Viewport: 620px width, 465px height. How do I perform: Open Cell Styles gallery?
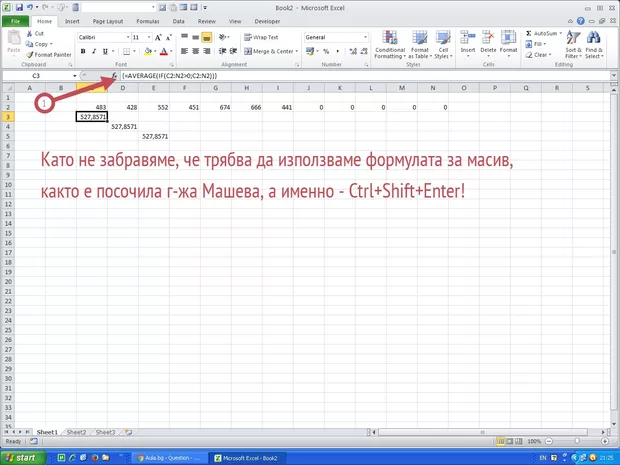pyautogui.click(x=443, y=45)
